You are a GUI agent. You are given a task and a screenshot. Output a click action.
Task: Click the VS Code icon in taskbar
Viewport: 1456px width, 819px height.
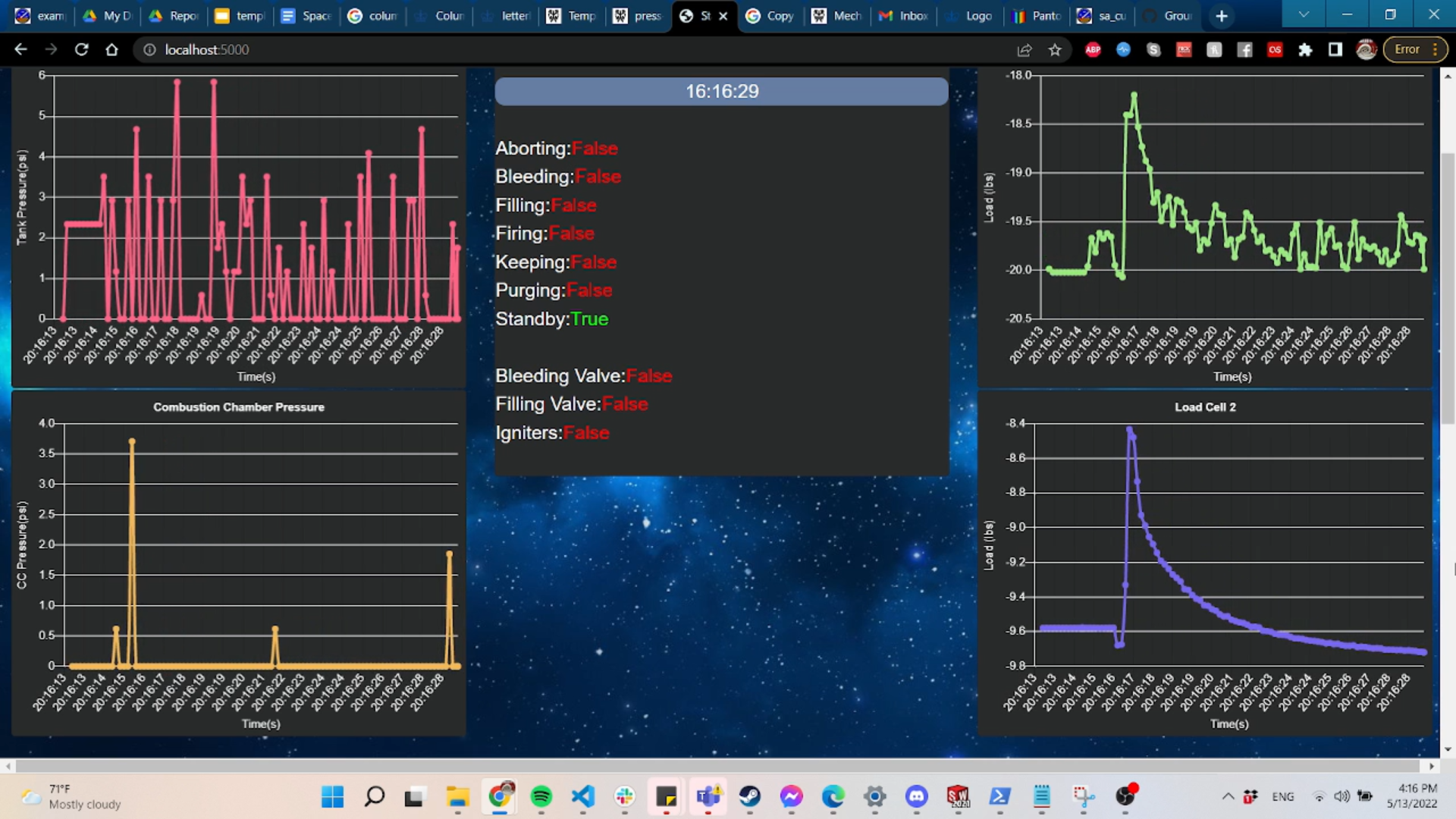582,796
